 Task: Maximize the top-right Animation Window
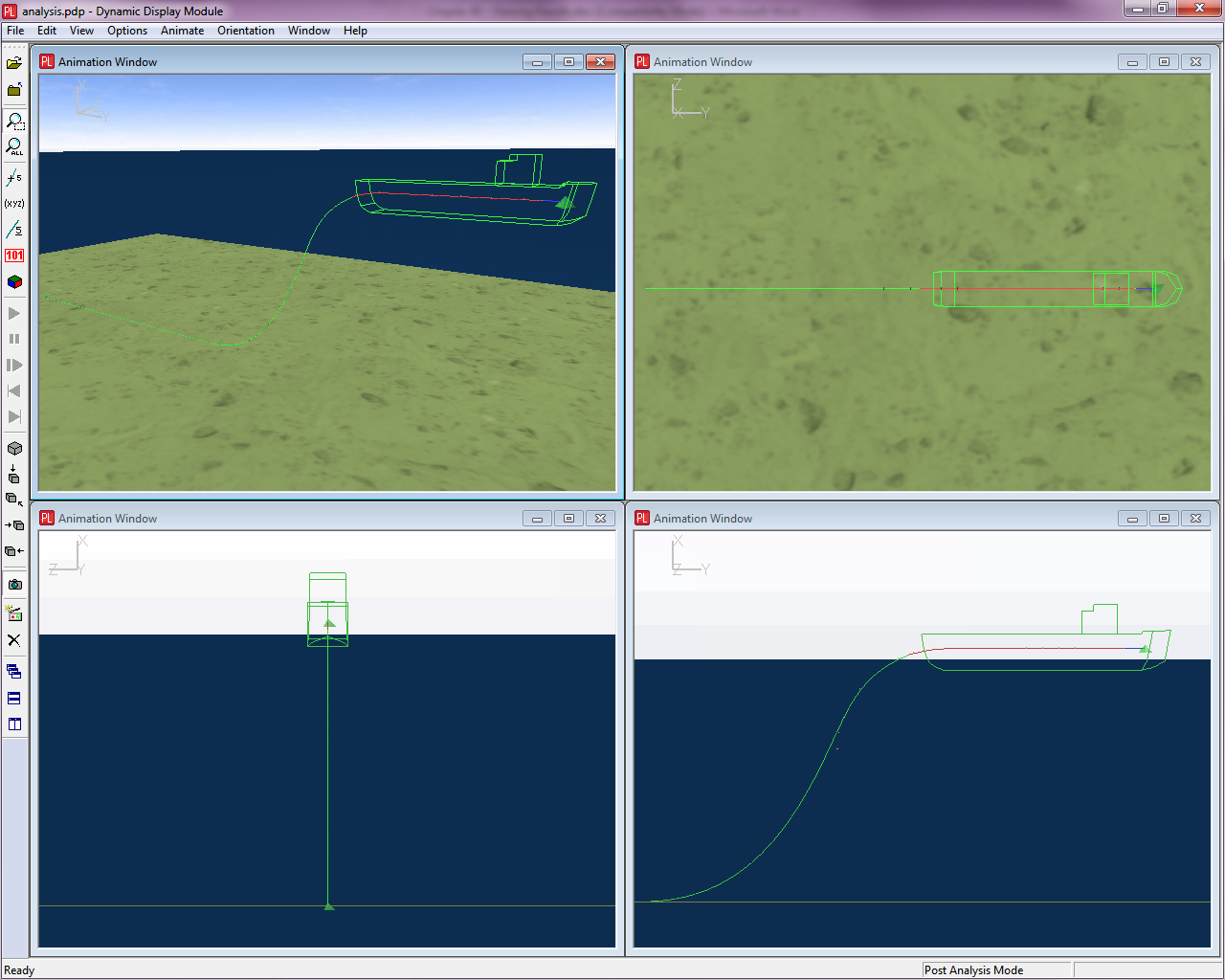pyautogui.click(x=1164, y=62)
